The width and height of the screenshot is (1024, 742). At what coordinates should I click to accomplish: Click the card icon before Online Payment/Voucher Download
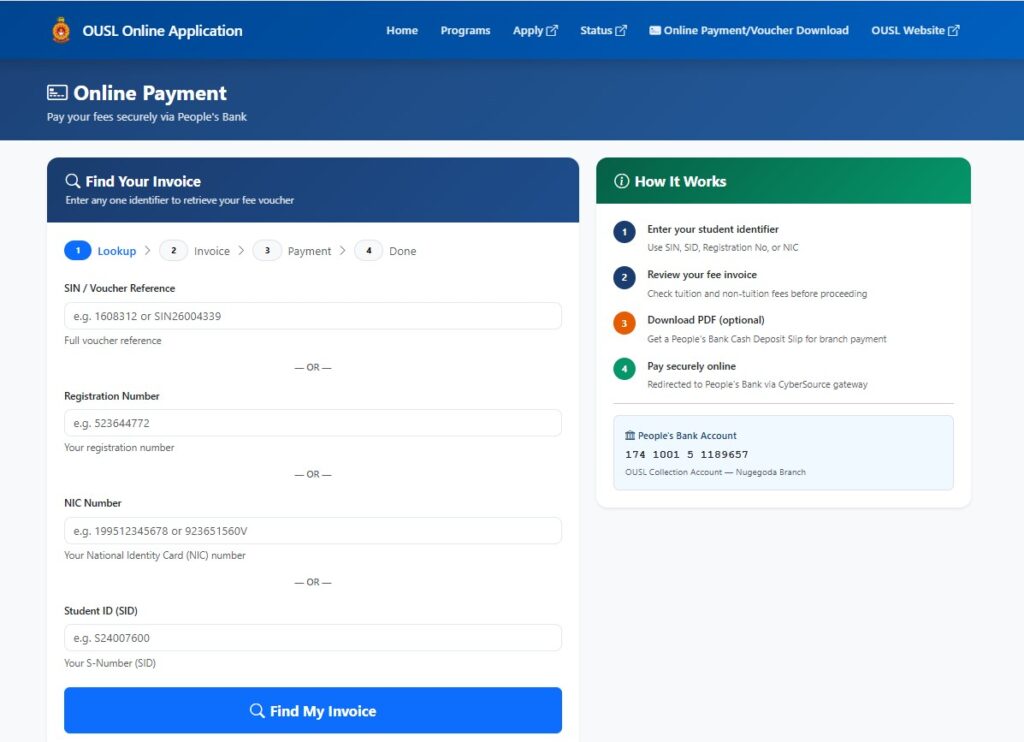click(654, 31)
